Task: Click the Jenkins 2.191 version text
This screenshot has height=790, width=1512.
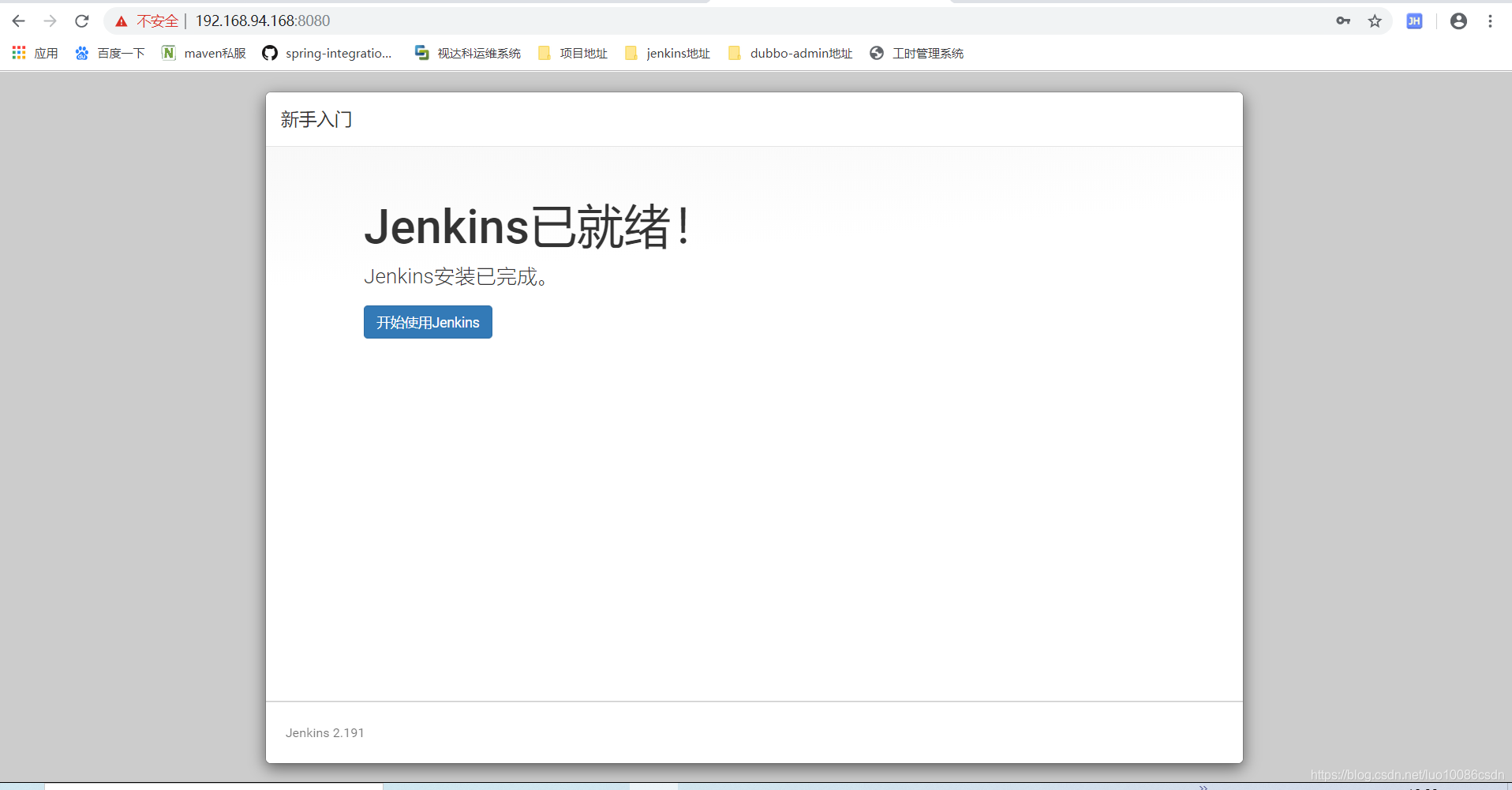Action: 325,732
